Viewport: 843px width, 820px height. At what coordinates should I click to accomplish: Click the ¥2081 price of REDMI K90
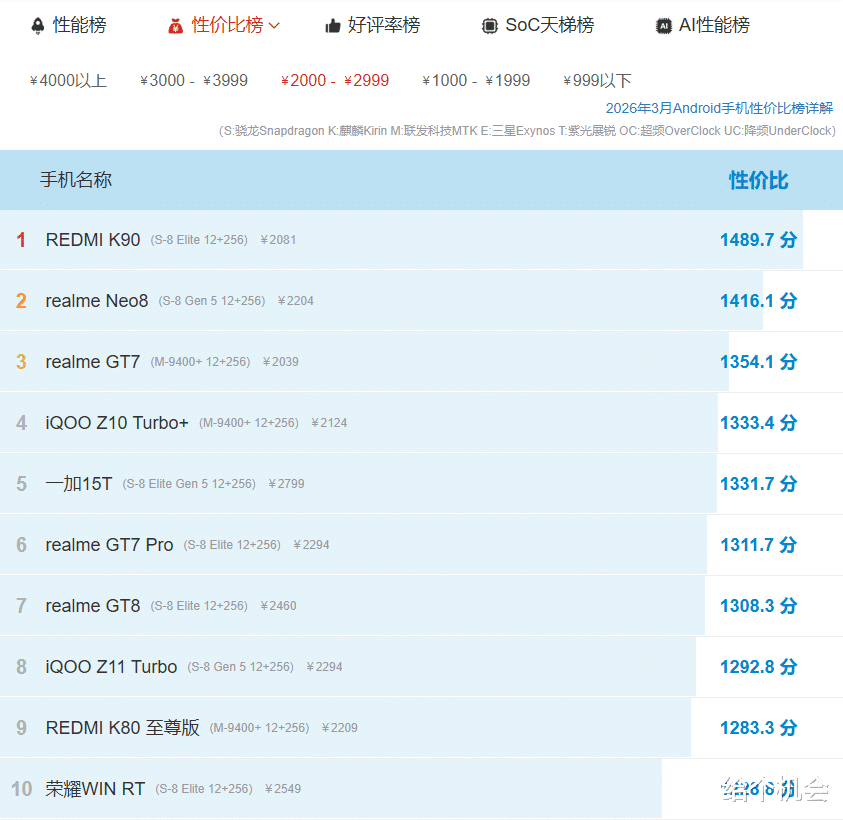(x=278, y=240)
